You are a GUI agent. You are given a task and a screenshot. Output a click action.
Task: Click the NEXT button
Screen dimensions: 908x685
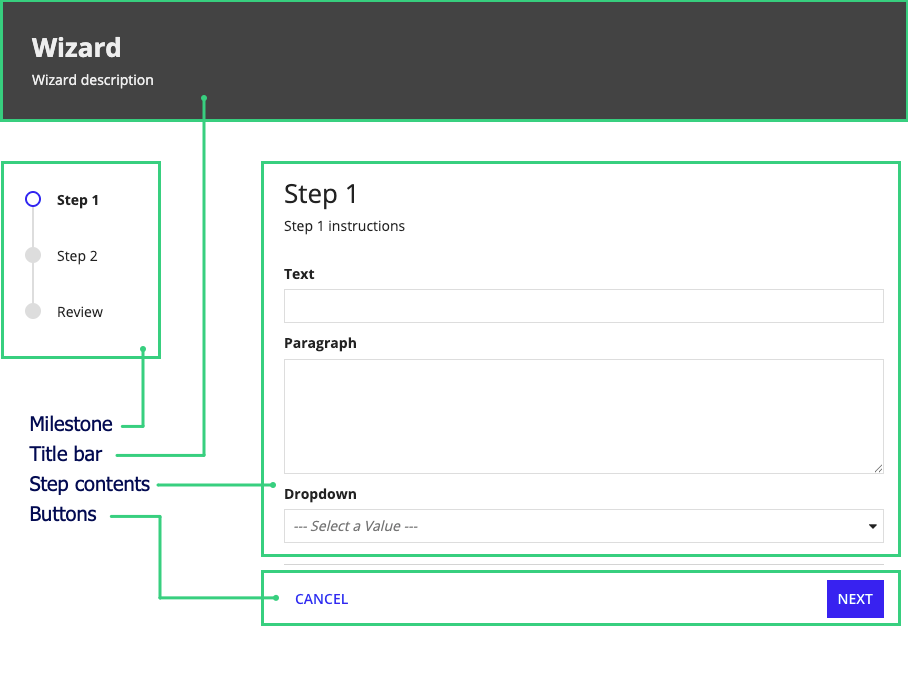click(855, 599)
